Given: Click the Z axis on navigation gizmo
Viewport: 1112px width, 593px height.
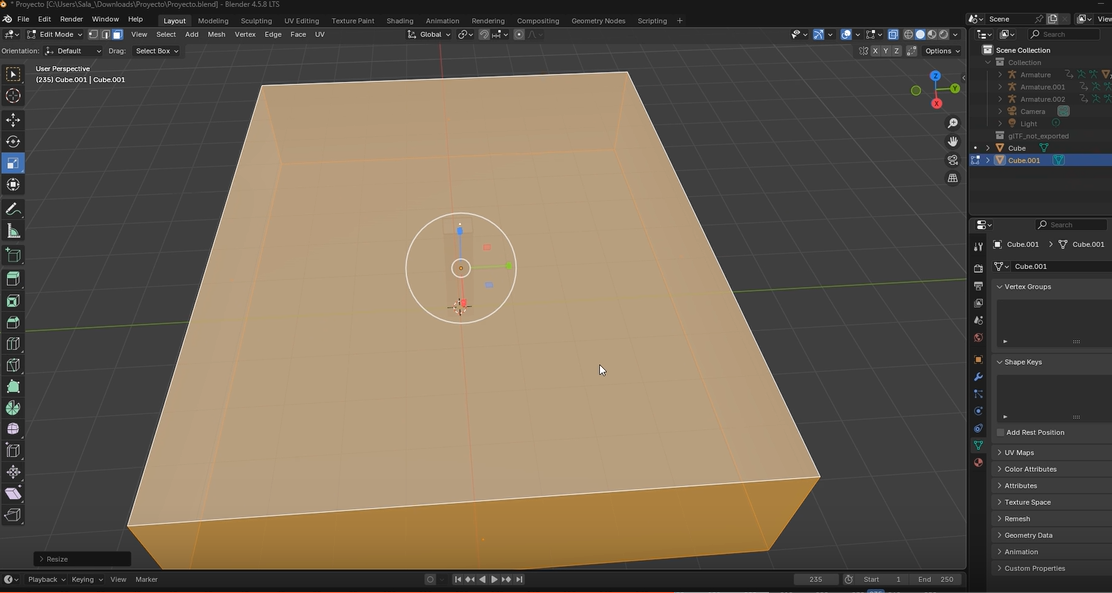Looking at the screenshot, I should (x=935, y=76).
